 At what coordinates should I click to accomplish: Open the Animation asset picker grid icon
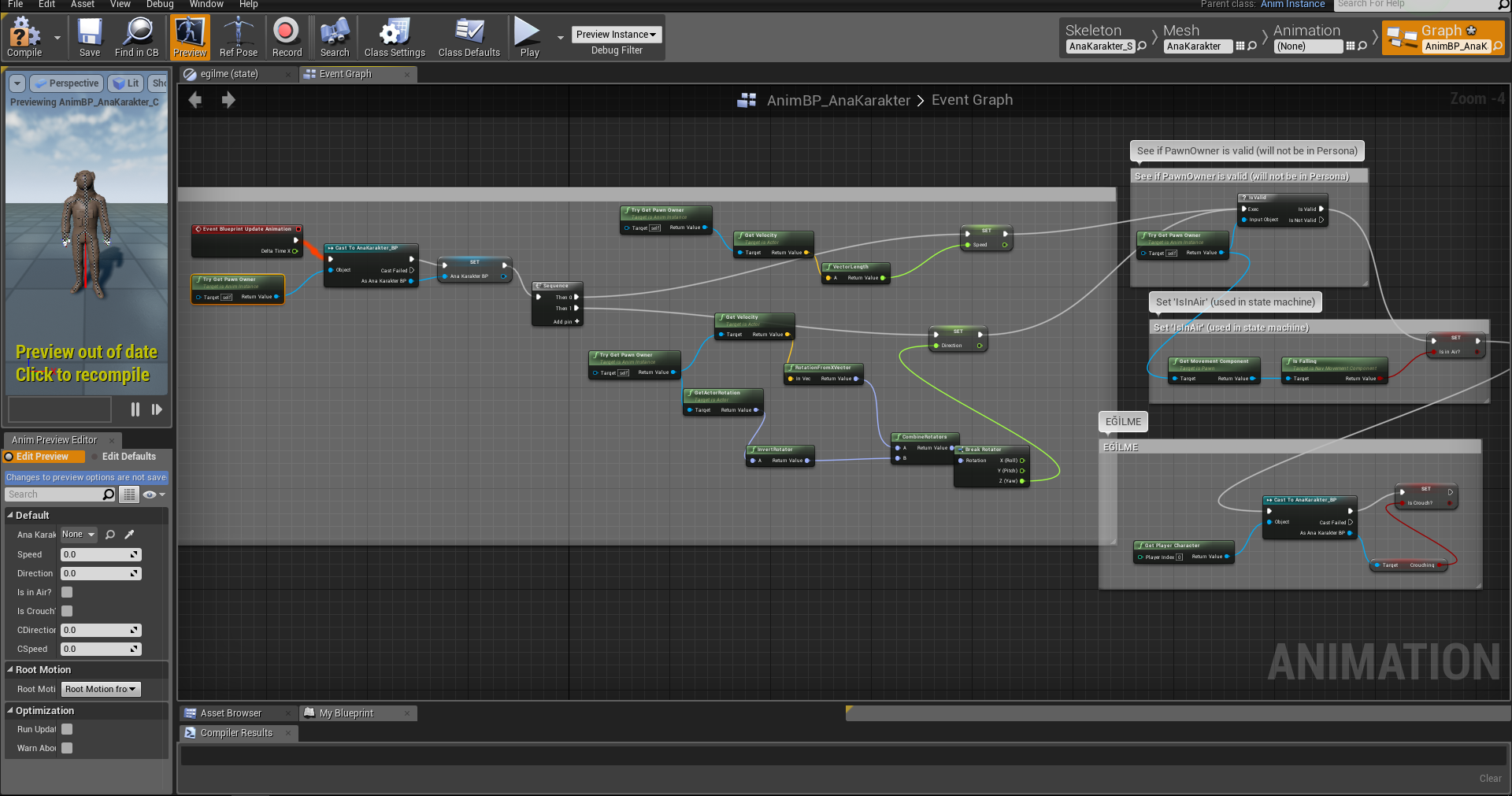[1351, 46]
